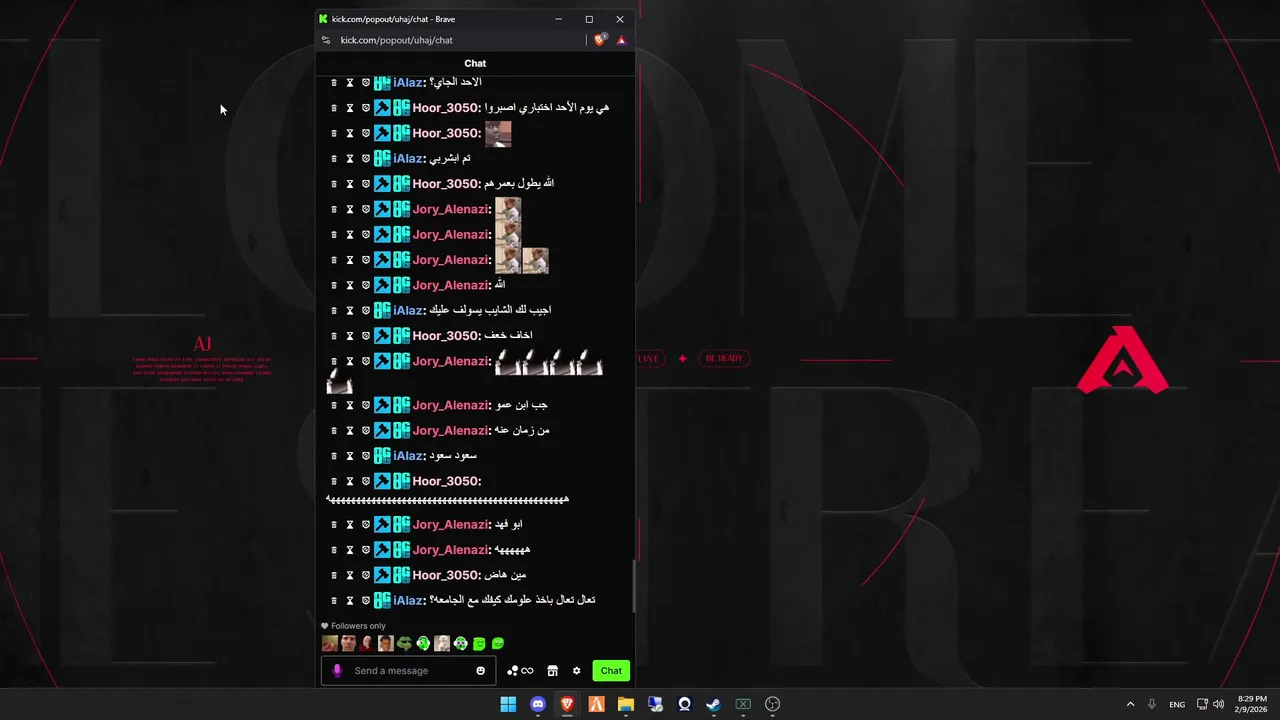Click the 'Followers only' indicator

pyautogui.click(x=353, y=626)
